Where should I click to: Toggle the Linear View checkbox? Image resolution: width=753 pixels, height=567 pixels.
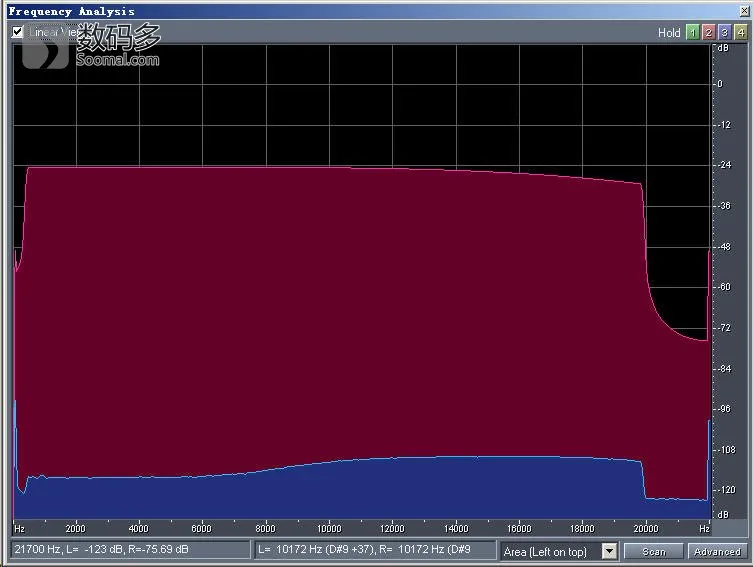tap(17, 32)
